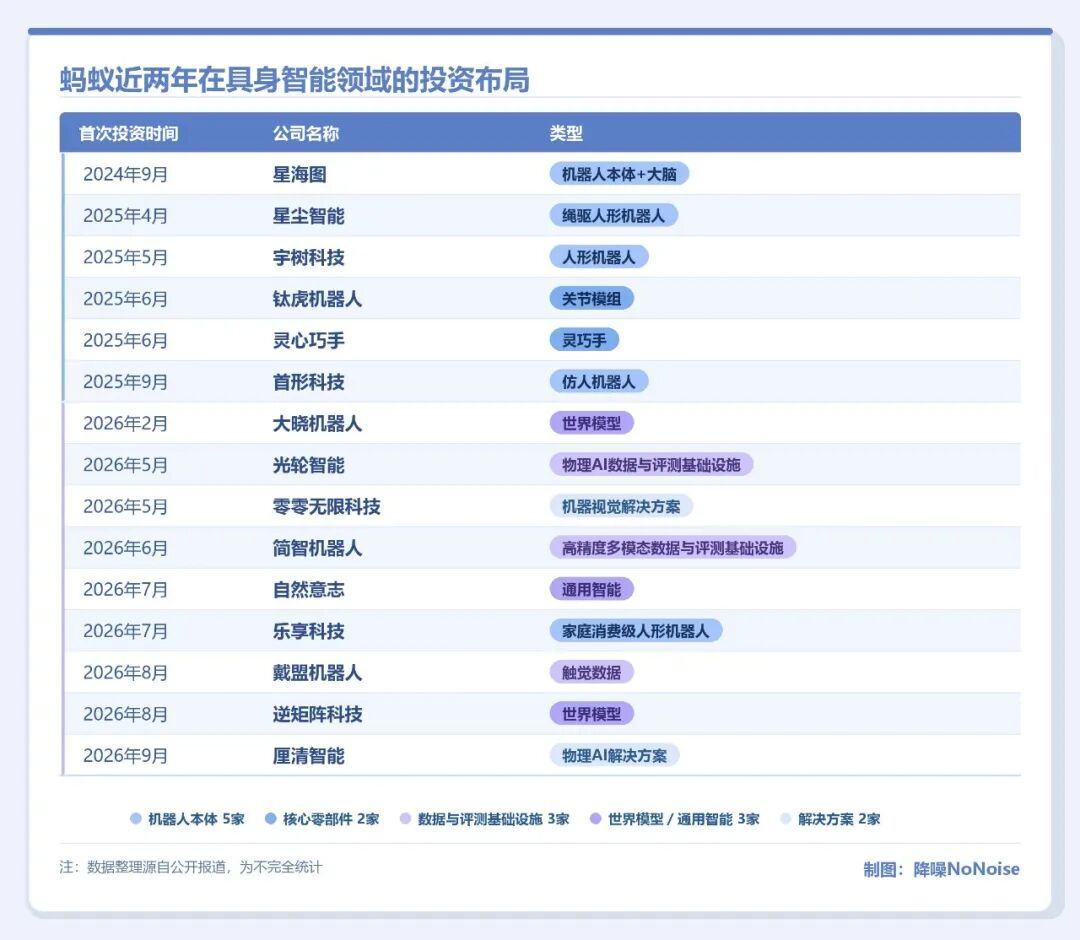This screenshot has height=940, width=1080.
Task: Click the 机器人本体 legend dot
Action: pos(136,818)
